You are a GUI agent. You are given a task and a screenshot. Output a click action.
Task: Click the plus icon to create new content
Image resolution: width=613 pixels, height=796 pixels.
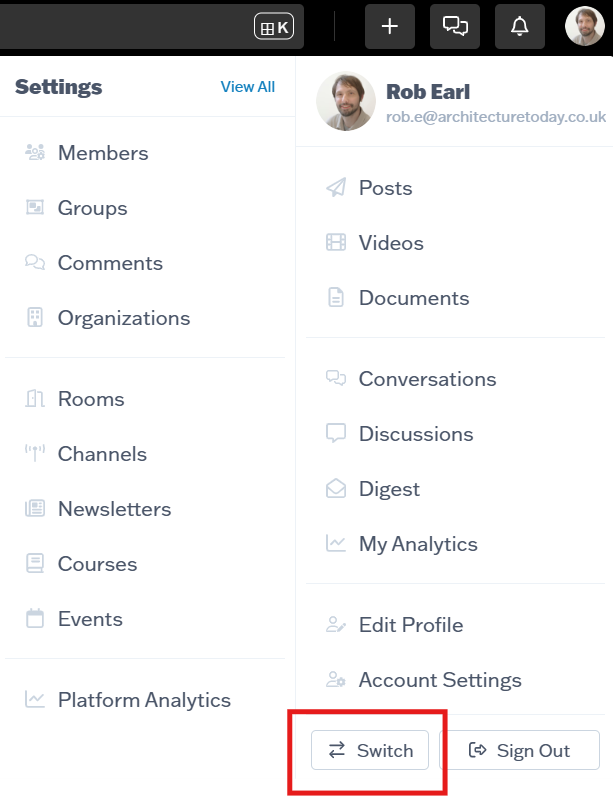coord(390,27)
